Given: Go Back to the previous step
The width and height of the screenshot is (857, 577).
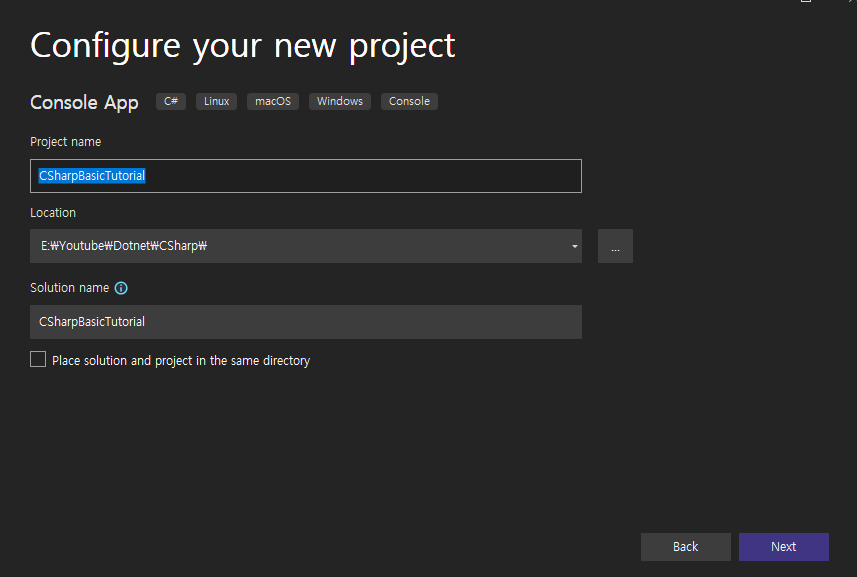Looking at the screenshot, I should (x=685, y=546).
